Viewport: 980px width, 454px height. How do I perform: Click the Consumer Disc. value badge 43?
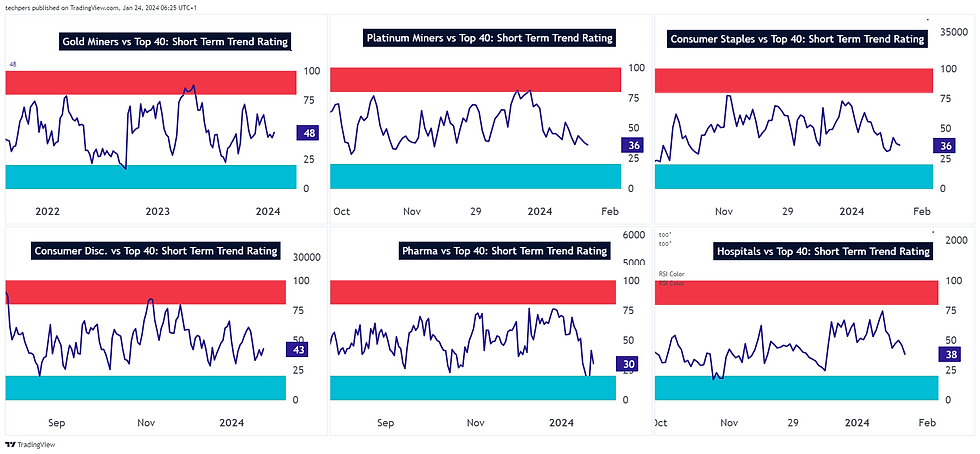click(297, 349)
